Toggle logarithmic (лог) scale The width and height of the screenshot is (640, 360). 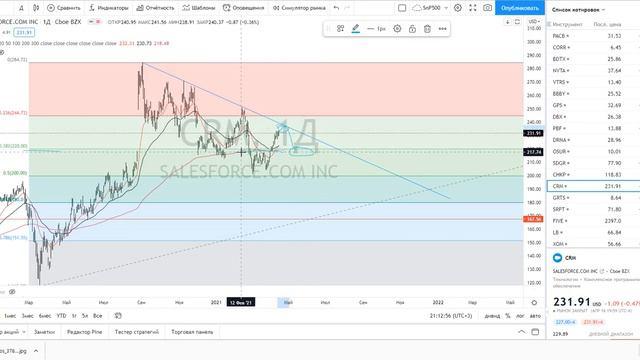[x=520, y=316]
